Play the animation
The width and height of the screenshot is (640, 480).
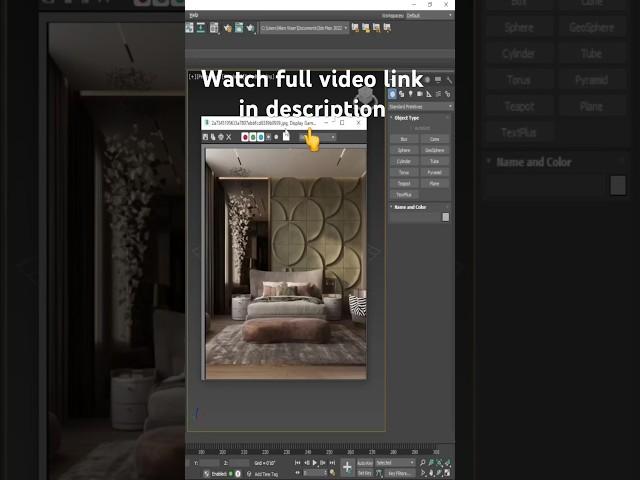click(315, 463)
